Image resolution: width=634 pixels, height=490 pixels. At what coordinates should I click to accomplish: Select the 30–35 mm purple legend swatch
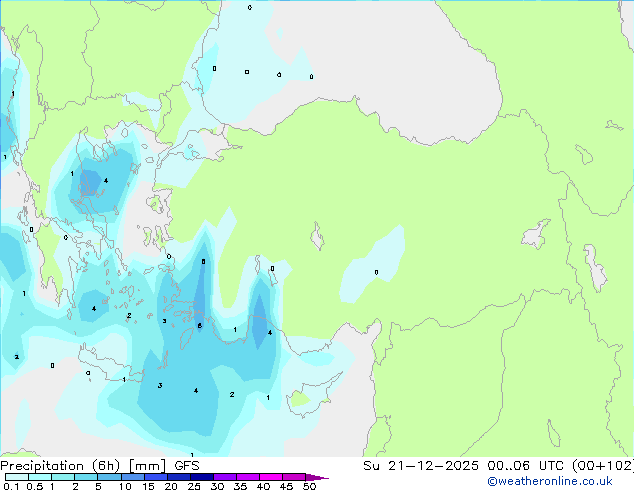click(x=225, y=477)
